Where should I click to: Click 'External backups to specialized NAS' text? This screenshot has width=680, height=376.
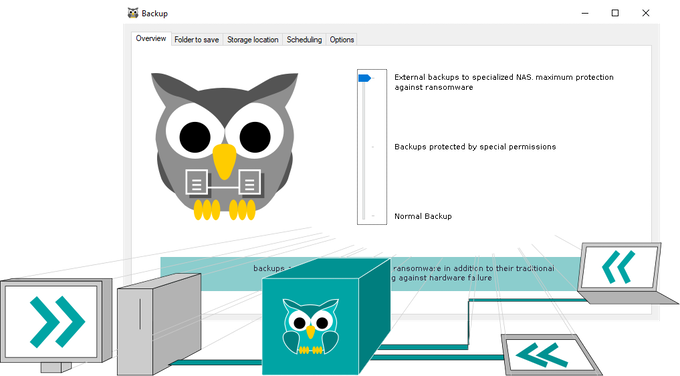tap(503, 82)
